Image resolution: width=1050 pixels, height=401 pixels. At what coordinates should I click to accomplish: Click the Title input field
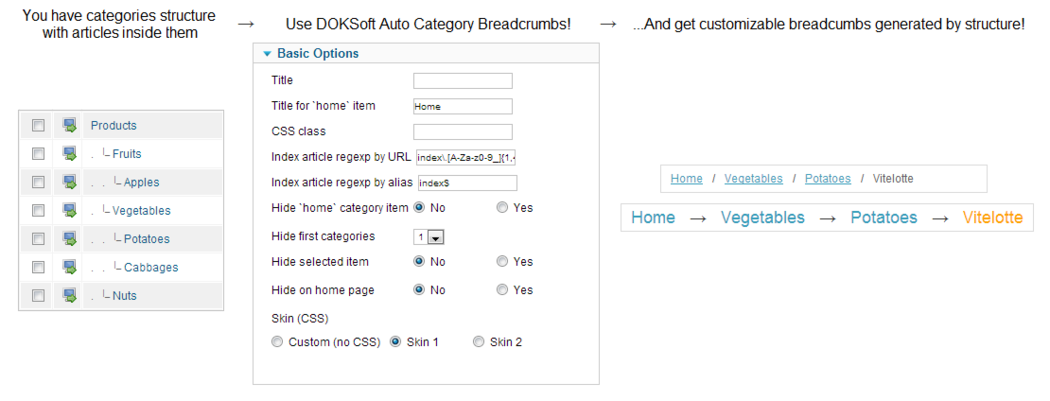(x=463, y=81)
